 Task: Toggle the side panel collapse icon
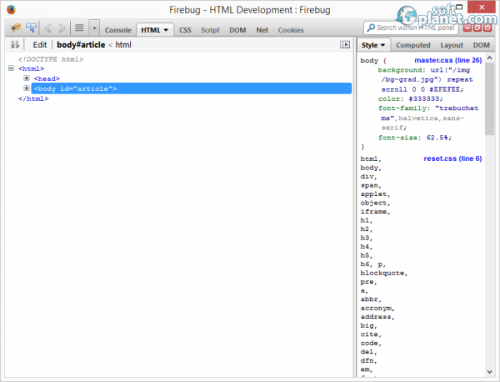pos(345,45)
